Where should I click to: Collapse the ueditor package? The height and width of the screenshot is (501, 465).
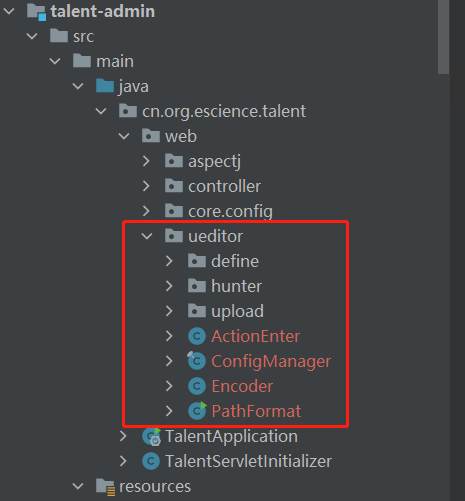click(147, 236)
